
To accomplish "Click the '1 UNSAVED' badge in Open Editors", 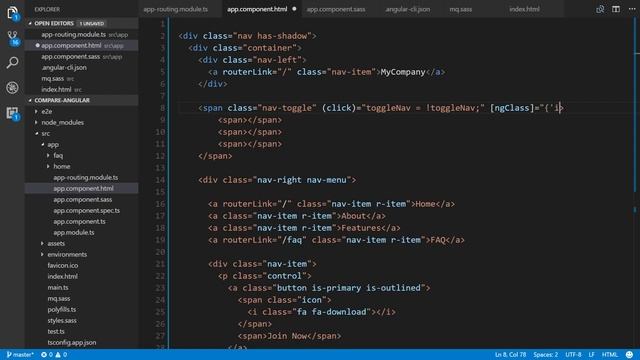I will click(x=92, y=24).
